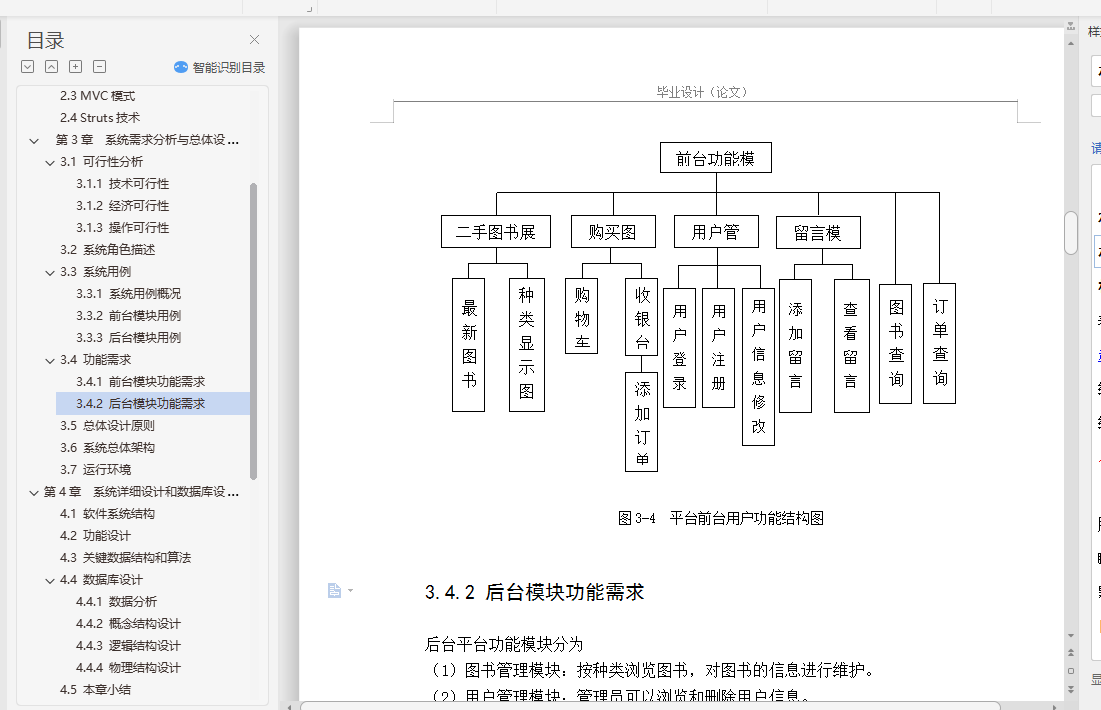Click the 添加订单 box in diagram
Image resolution: width=1101 pixels, height=710 pixels.
[642, 421]
